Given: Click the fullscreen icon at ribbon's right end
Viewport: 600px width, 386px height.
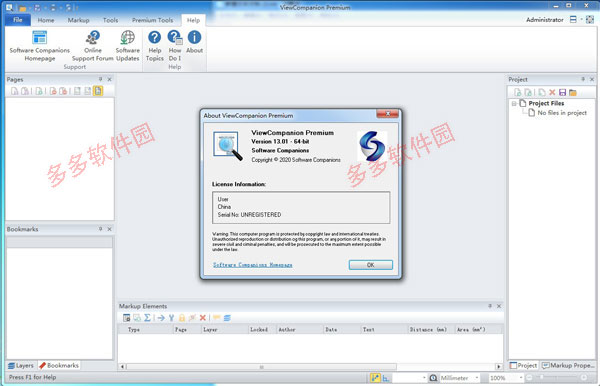Looking at the screenshot, I should [x=590, y=20].
